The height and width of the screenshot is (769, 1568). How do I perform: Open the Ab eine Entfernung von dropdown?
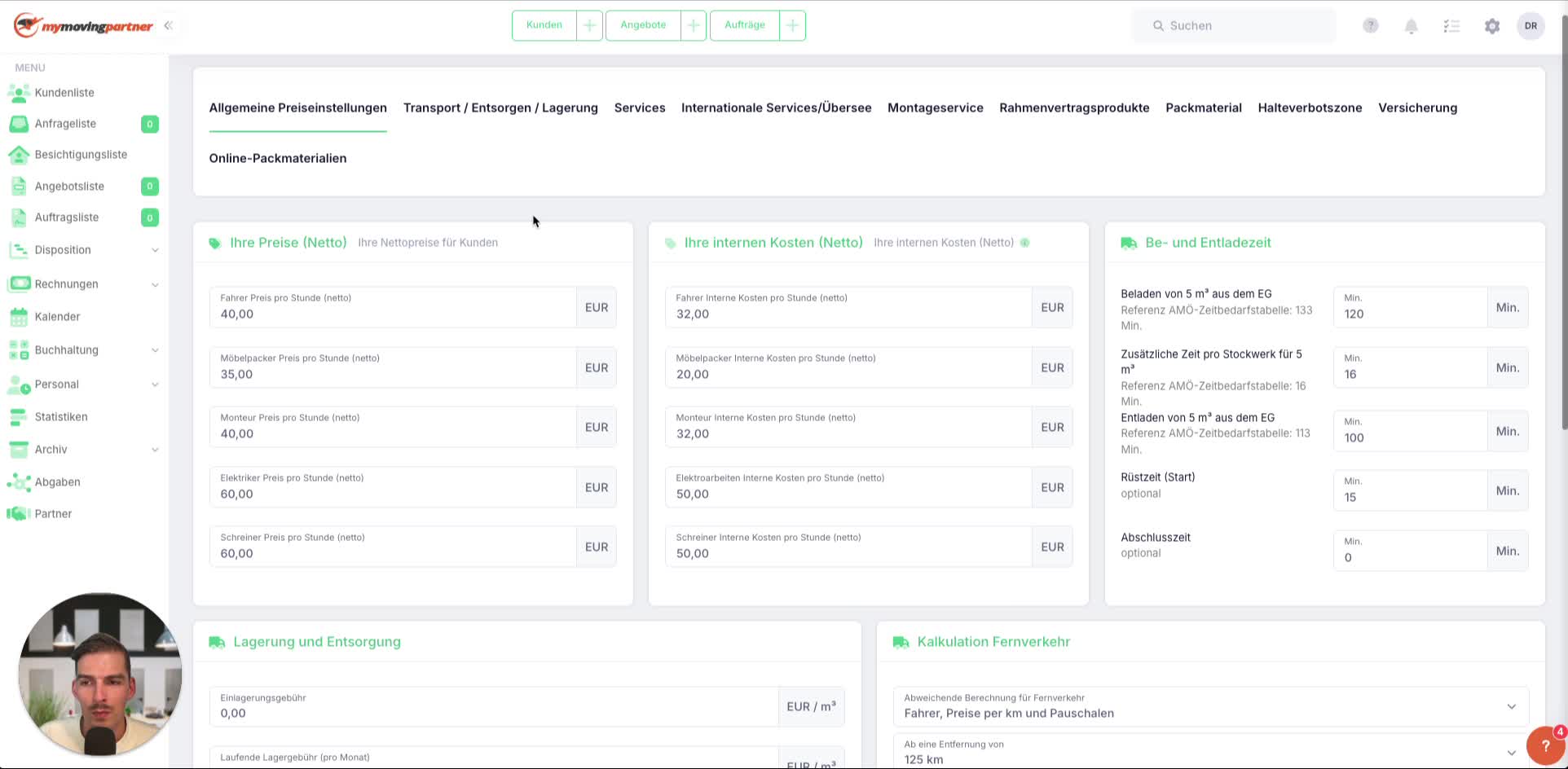coord(1210,751)
